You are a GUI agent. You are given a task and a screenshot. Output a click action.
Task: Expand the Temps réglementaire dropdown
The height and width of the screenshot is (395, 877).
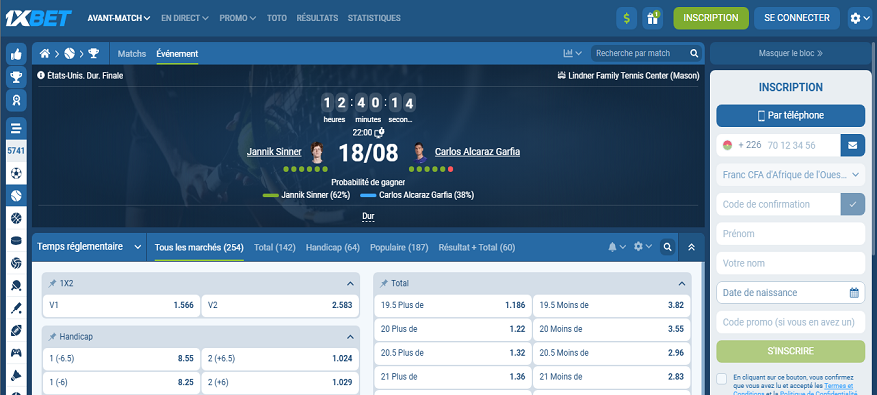89,247
